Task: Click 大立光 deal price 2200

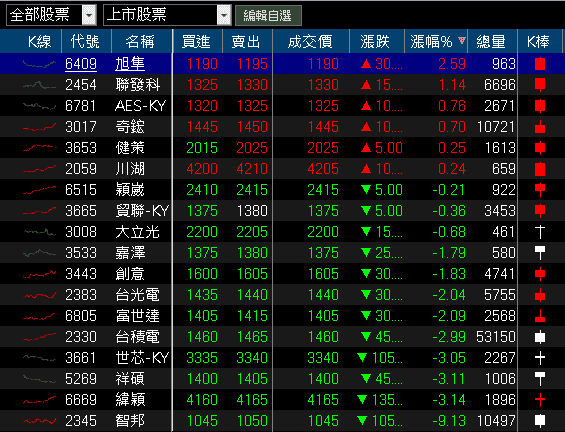Action: point(323,232)
